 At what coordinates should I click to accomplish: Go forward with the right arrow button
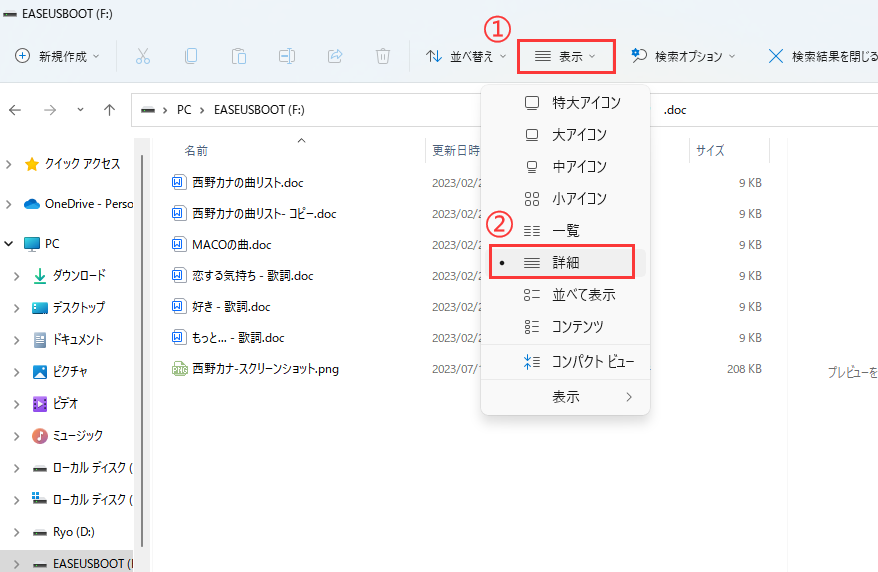pos(50,110)
